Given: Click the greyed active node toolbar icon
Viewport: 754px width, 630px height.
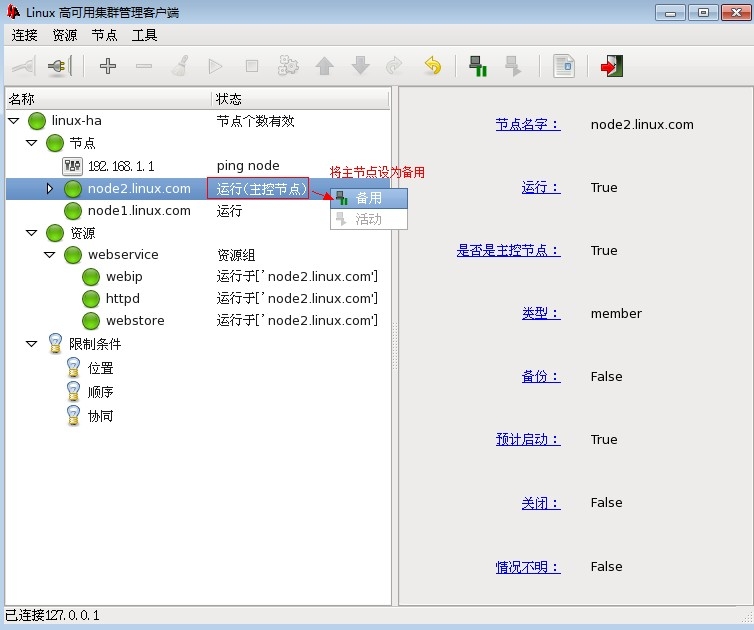Looking at the screenshot, I should pos(513,66).
